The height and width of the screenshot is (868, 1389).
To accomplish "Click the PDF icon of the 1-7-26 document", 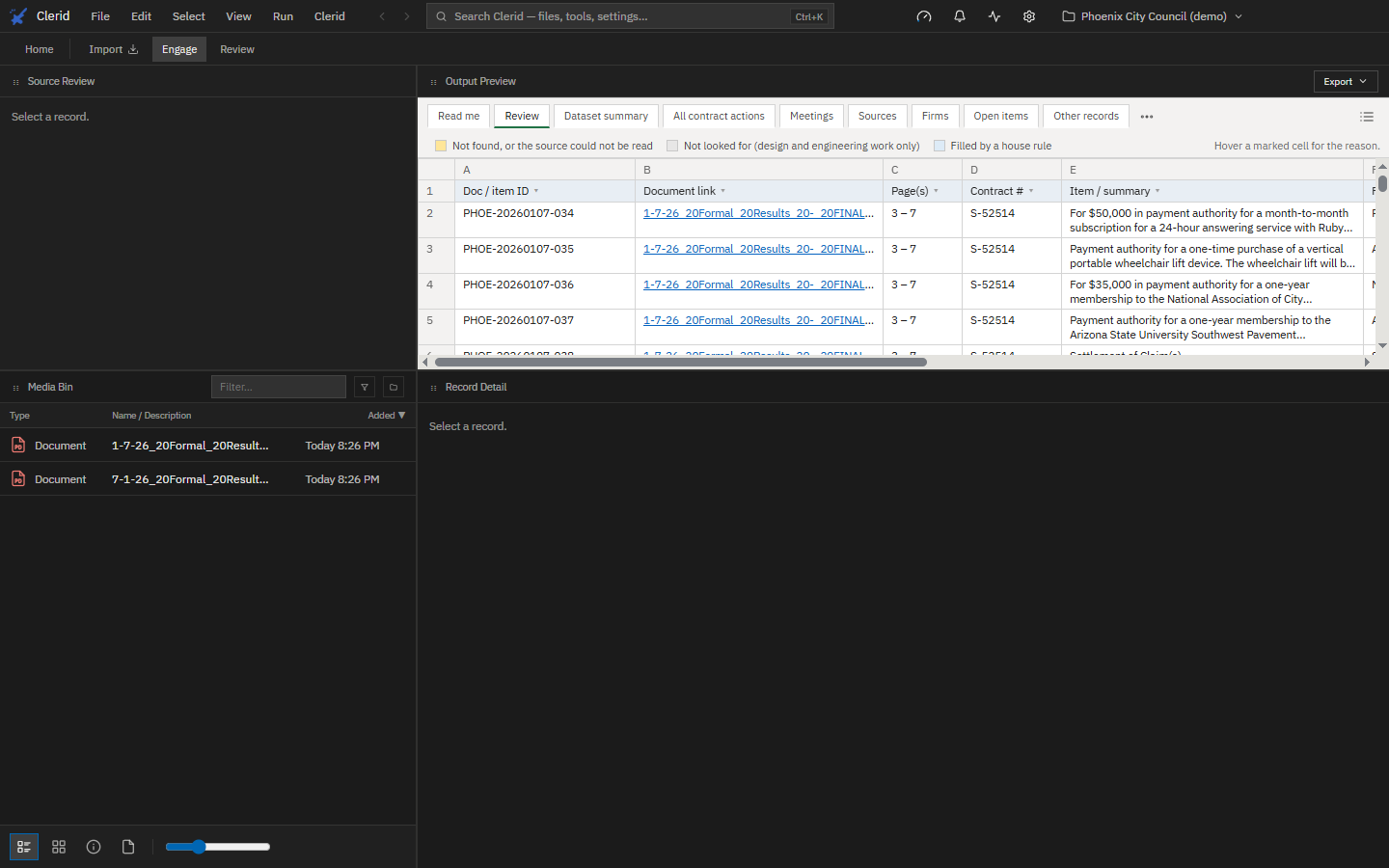I will click(x=18, y=445).
